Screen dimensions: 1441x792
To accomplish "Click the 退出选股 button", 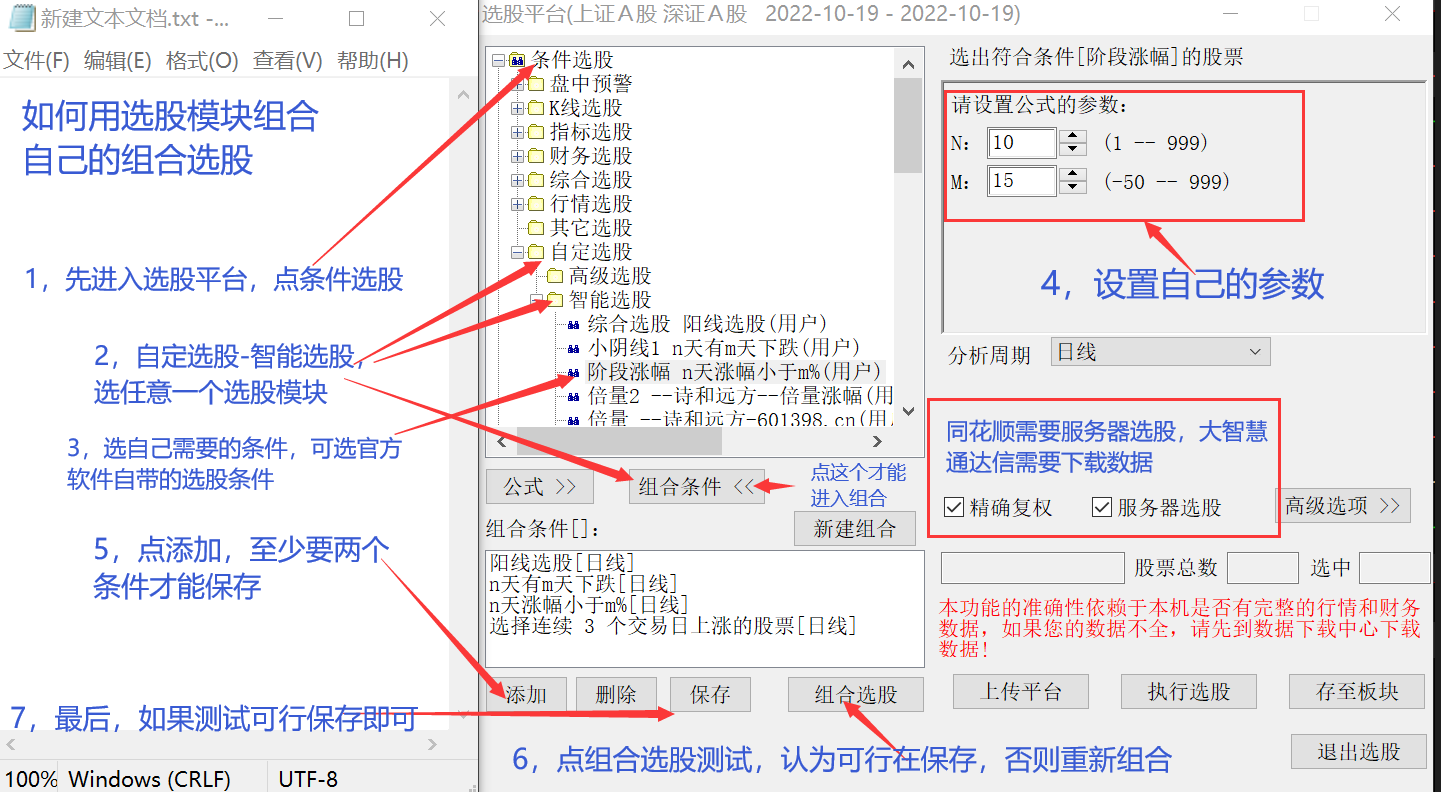I will [x=1358, y=752].
